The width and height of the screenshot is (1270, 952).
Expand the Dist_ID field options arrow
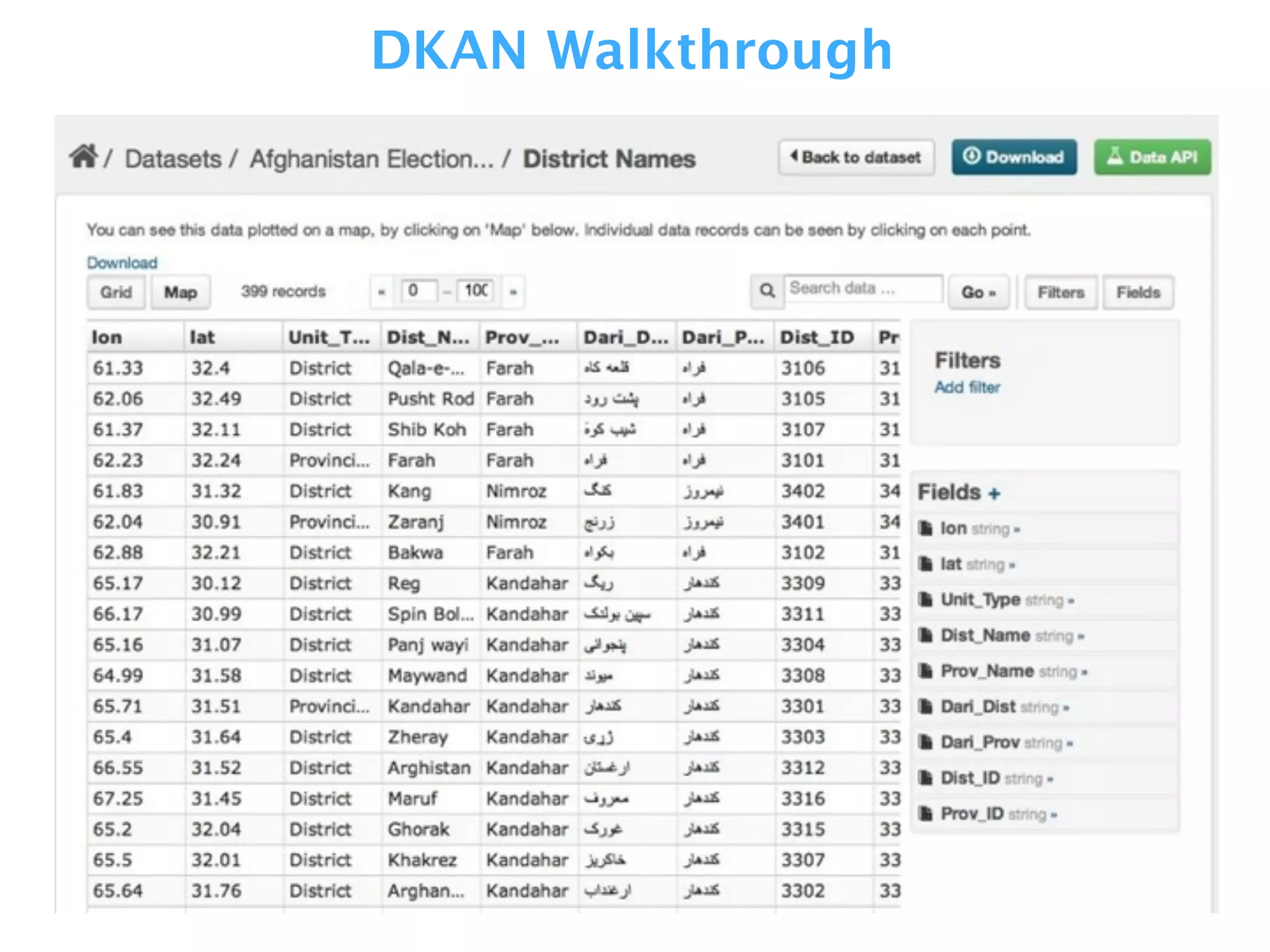click(1050, 779)
